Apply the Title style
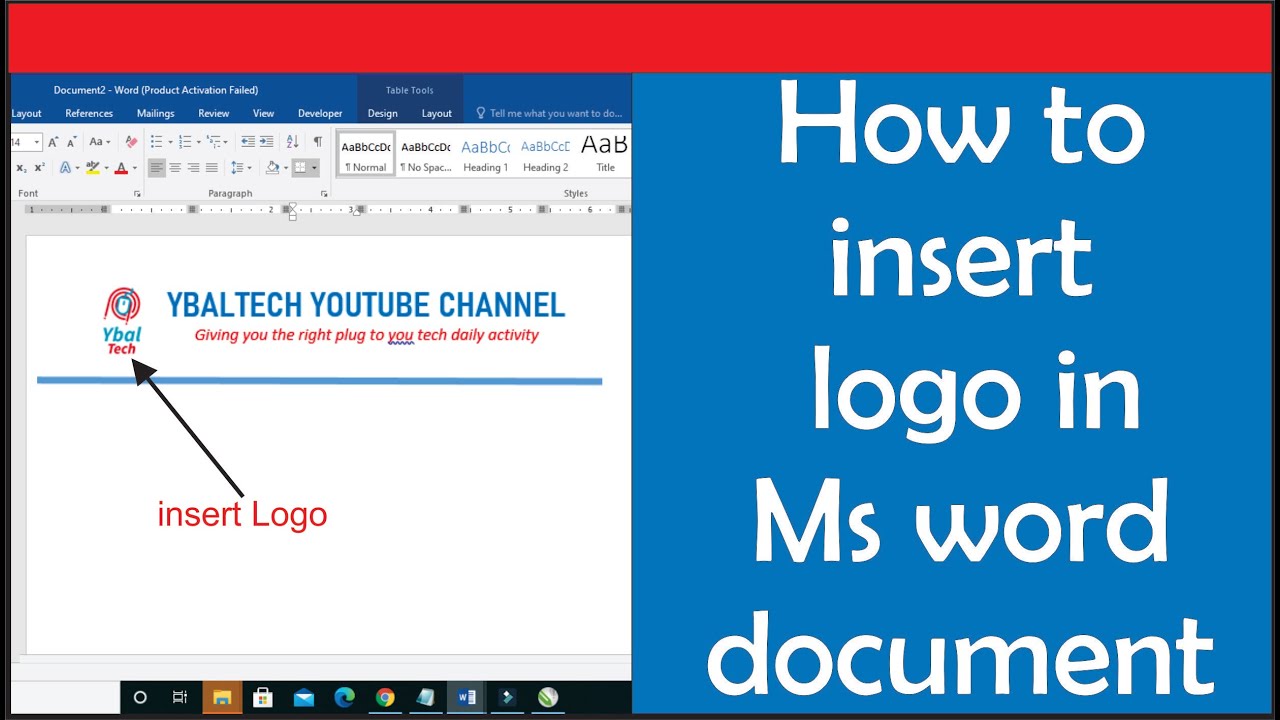This screenshot has width=1280, height=720. (604, 154)
